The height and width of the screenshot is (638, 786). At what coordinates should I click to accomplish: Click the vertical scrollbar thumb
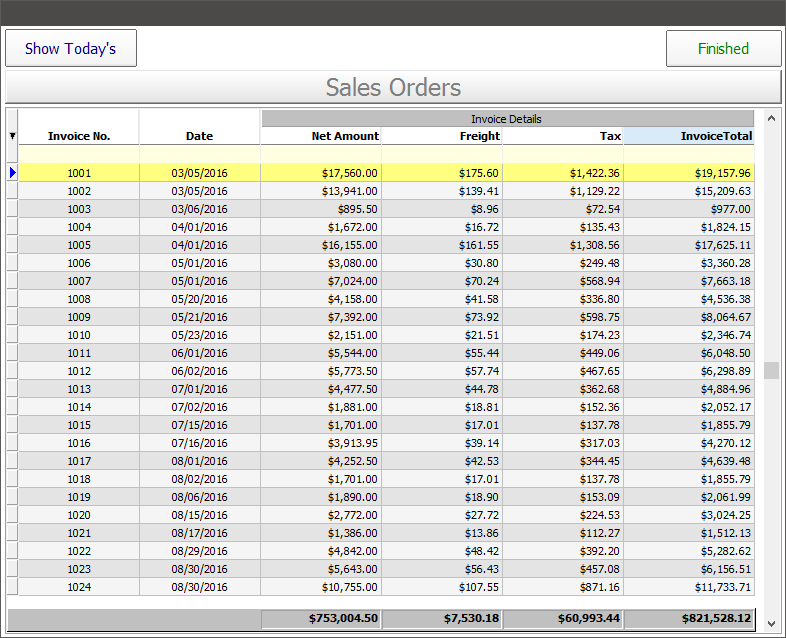pyautogui.click(x=771, y=370)
